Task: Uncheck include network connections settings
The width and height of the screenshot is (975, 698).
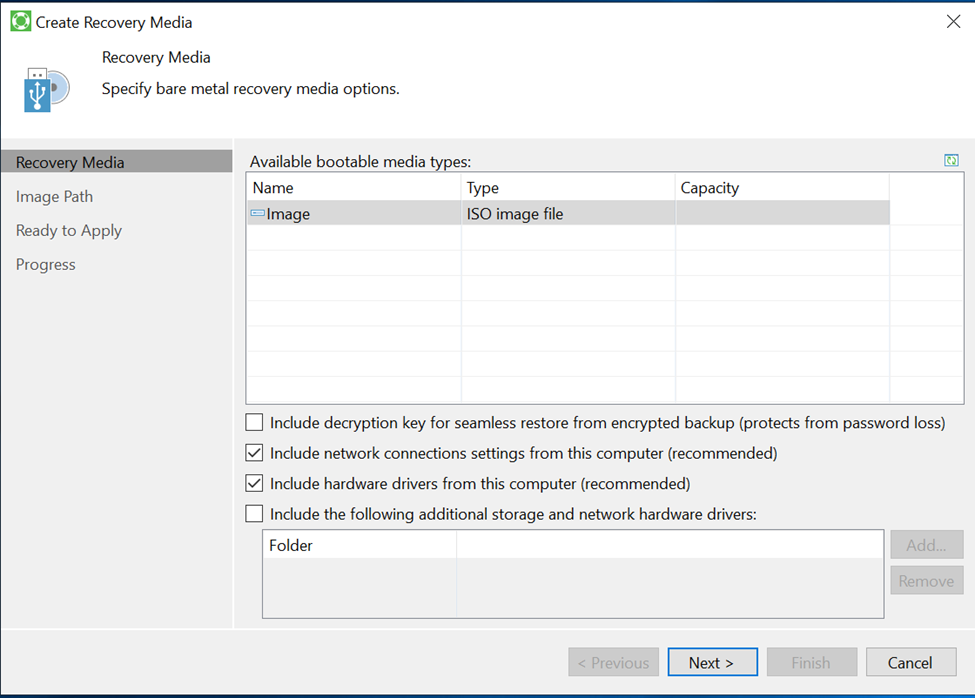Action: (255, 453)
